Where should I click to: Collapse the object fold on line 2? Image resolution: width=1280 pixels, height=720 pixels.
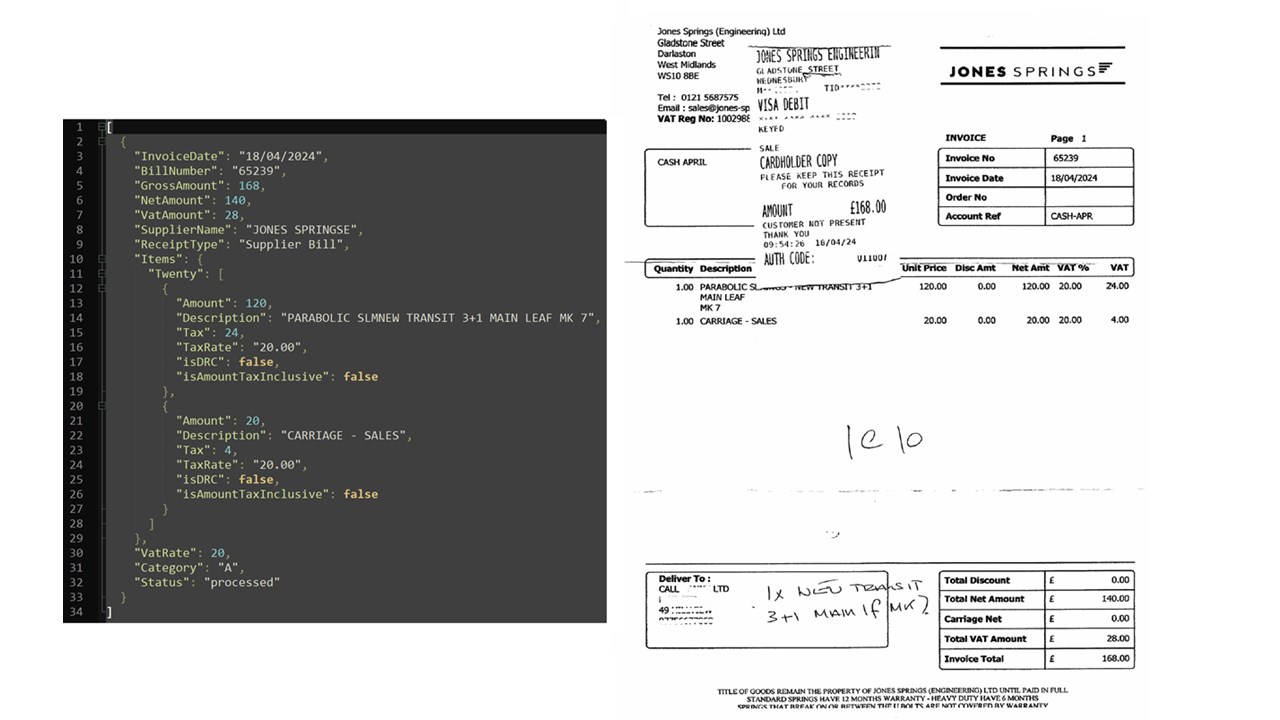pyautogui.click(x=101, y=142)
